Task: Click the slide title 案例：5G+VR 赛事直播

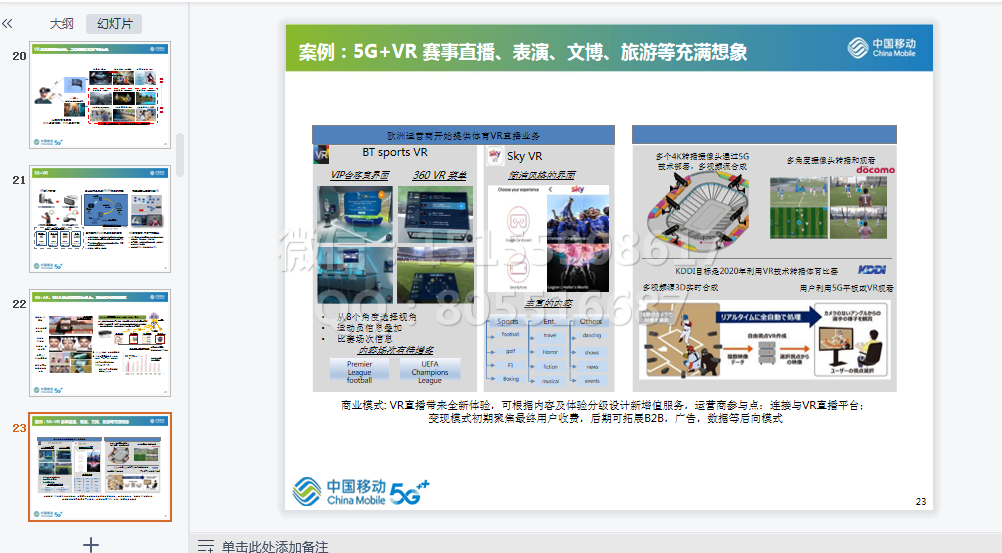Action: pyautogui.click(x=522, y=52)
